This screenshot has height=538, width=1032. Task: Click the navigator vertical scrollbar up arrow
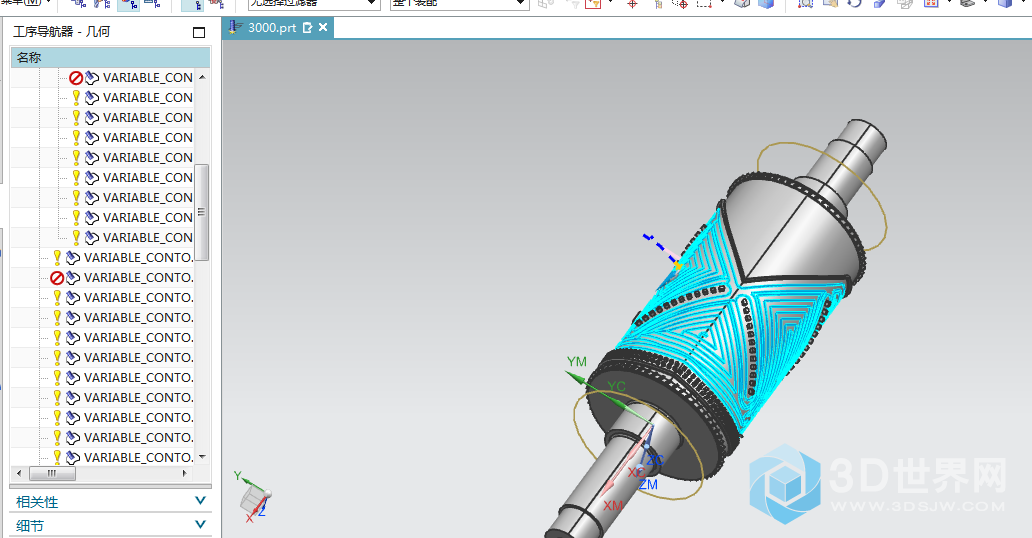point(202,77)
